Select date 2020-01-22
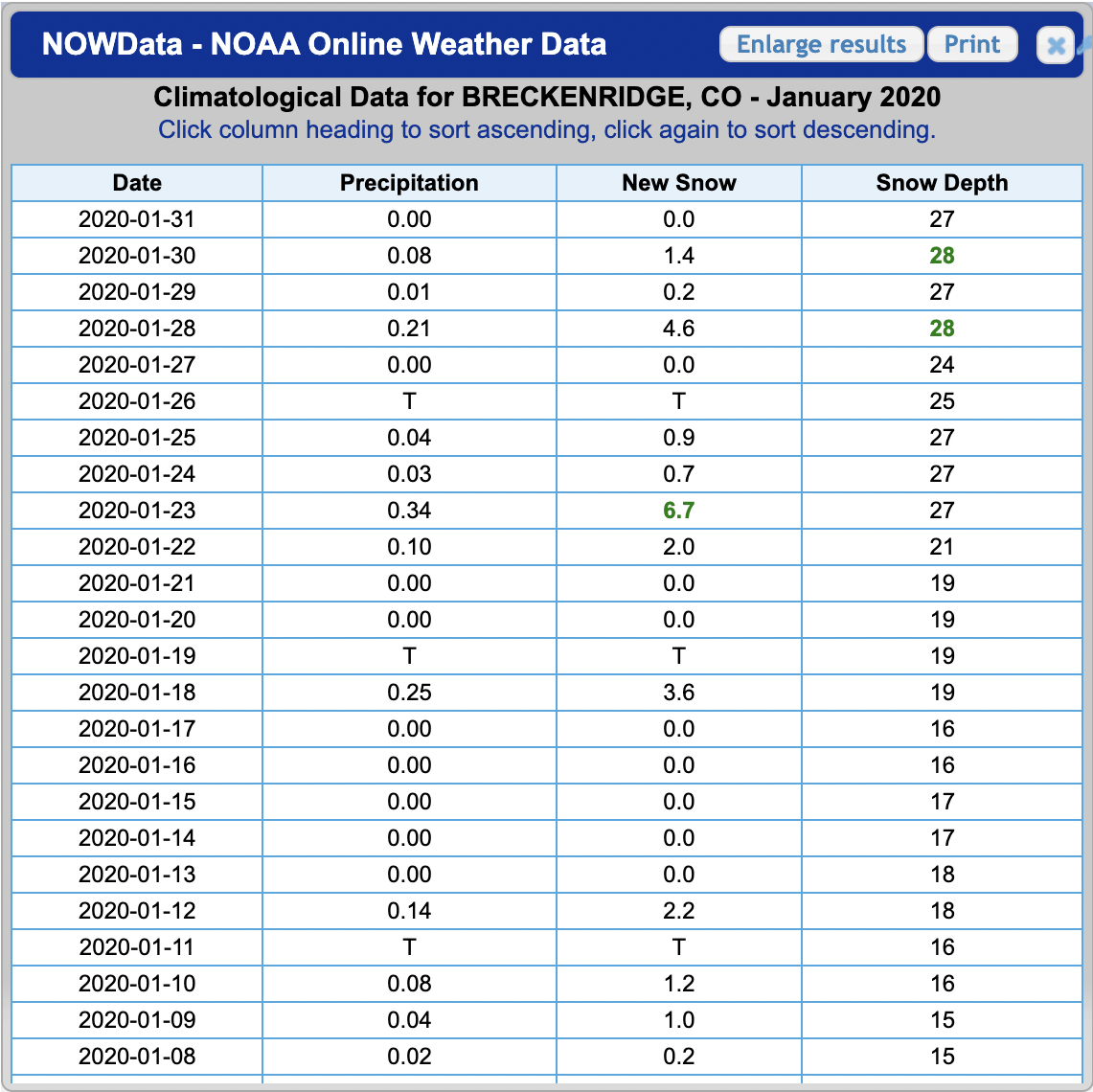The width and height of the screenshot is (1093, 1092). point(137,547)
